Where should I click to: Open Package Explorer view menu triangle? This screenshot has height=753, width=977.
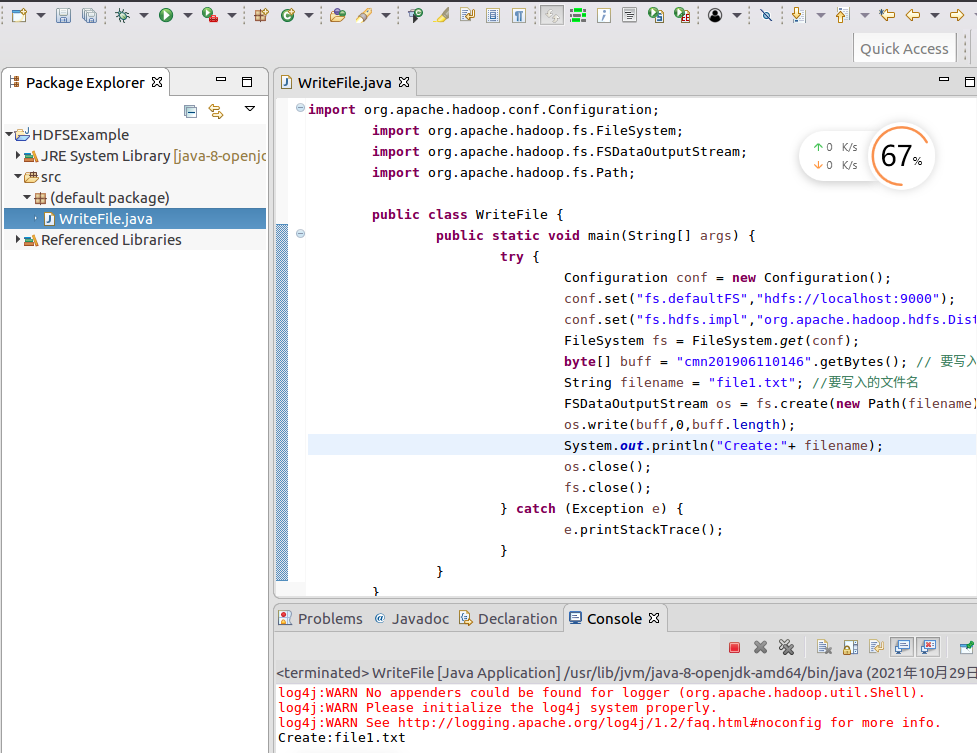click(x=250, y=110)
